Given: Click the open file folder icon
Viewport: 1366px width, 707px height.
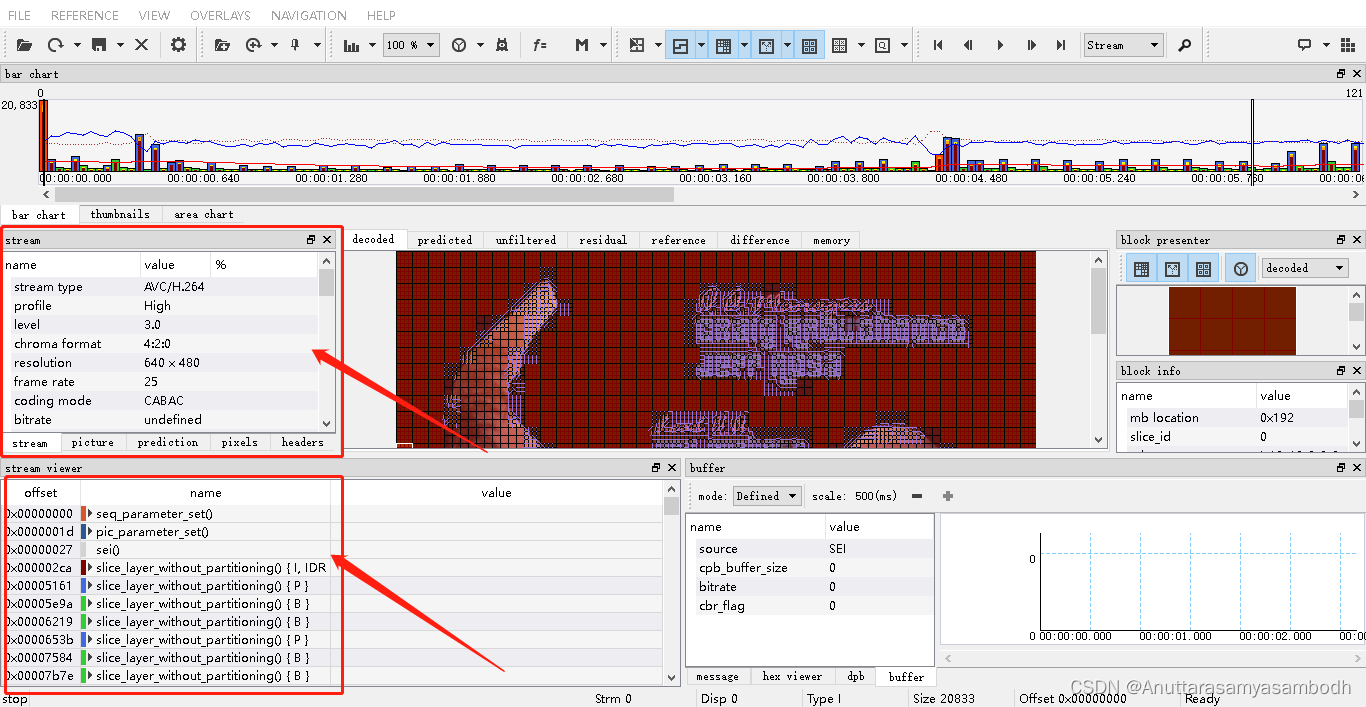Looking at the screenshot, I should 24,45.
